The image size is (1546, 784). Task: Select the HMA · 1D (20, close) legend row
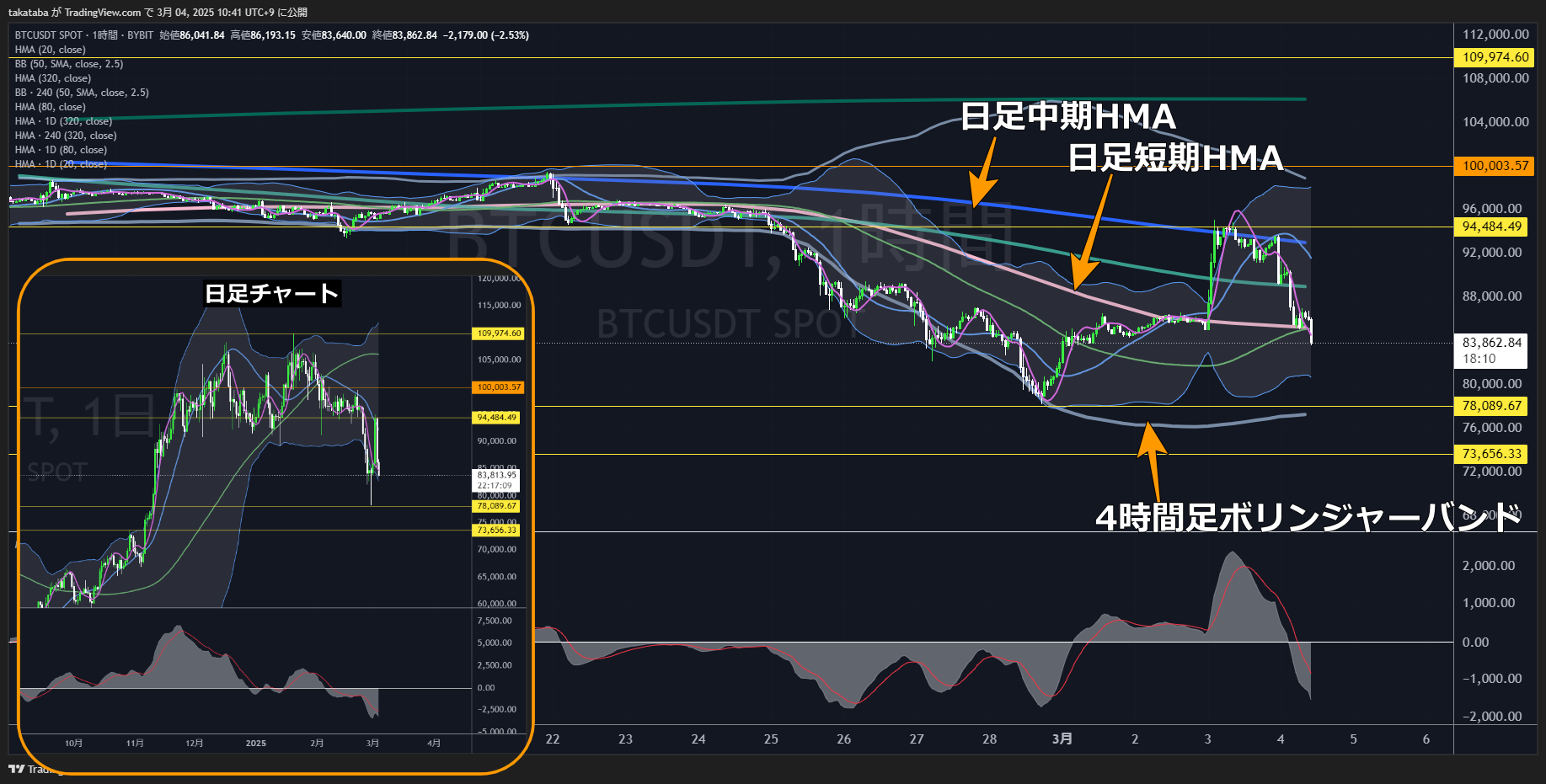coord(61,164)
